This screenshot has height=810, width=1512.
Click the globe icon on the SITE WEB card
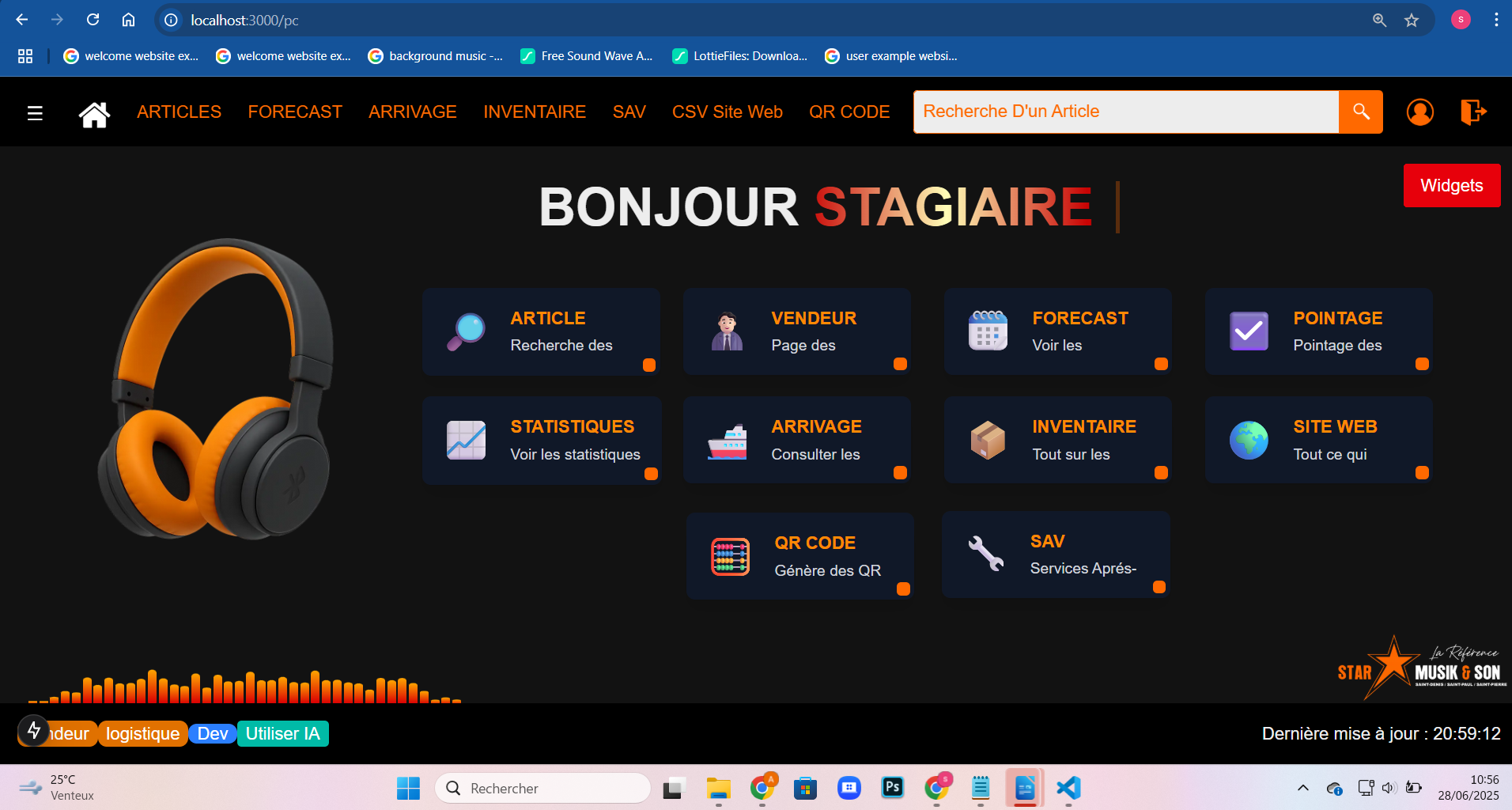1248,441
